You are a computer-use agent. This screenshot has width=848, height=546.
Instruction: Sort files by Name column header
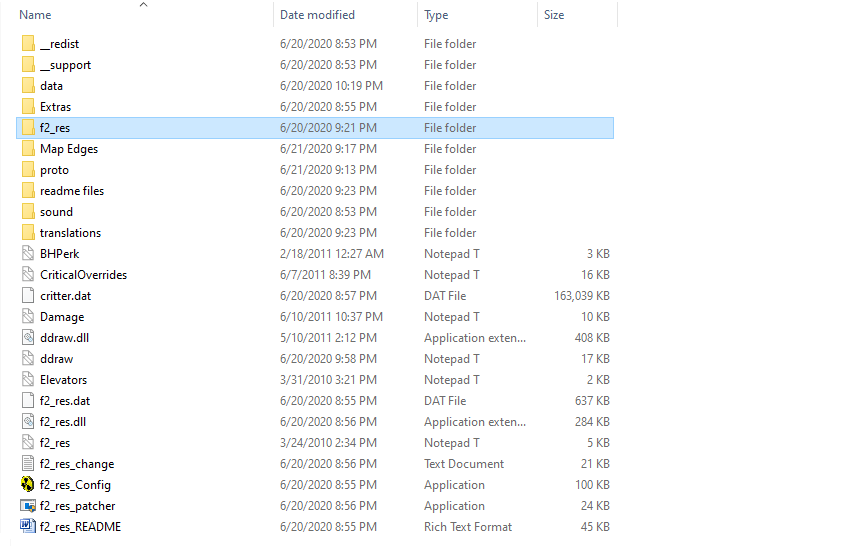coord(35,15)
